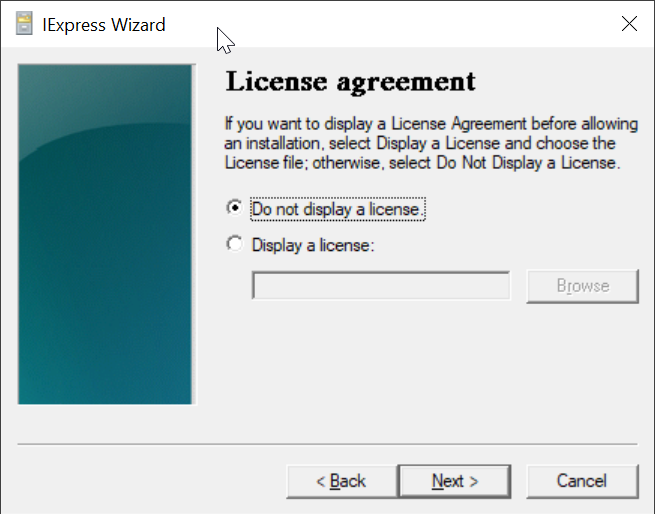
Task: Go to the previous step with Back
Action: click(x=341, y=481)
